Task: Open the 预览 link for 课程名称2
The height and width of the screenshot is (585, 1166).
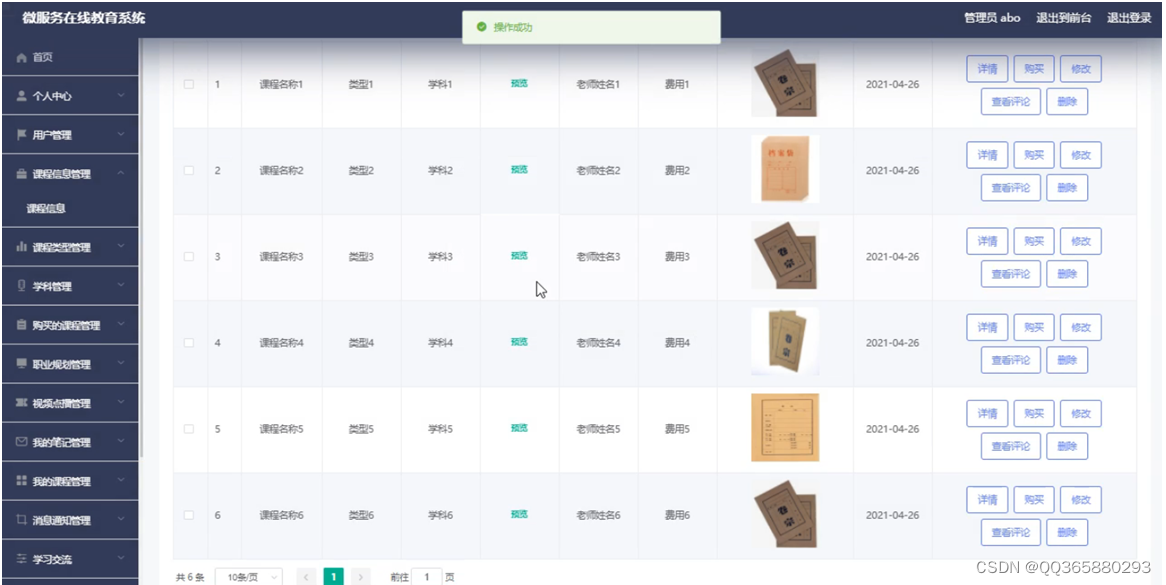Action: point(518,169)
